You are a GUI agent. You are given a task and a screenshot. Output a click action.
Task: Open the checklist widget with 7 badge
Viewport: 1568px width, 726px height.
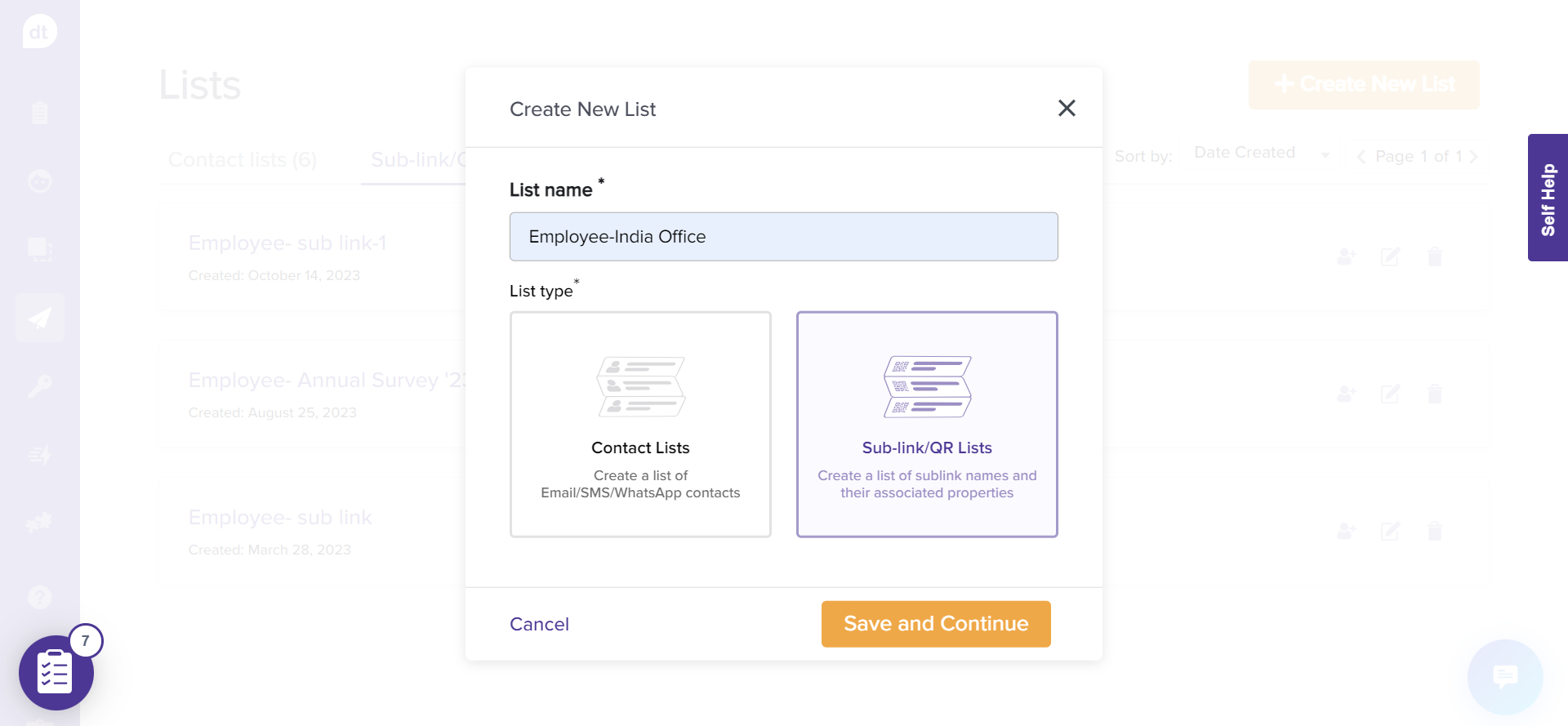(x=56, y=673)
